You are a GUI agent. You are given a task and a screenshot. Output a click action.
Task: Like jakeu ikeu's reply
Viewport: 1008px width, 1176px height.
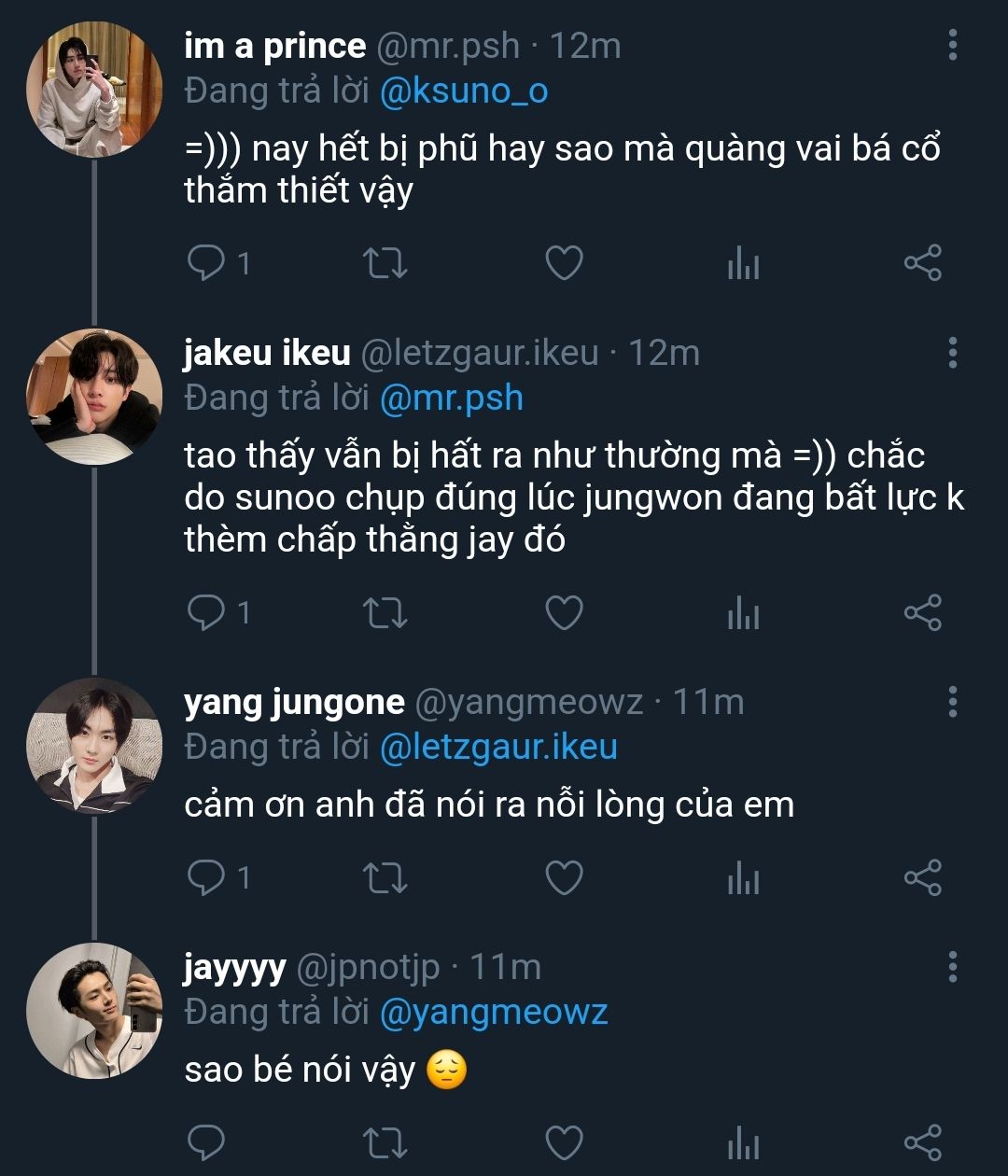click(564, 612)
